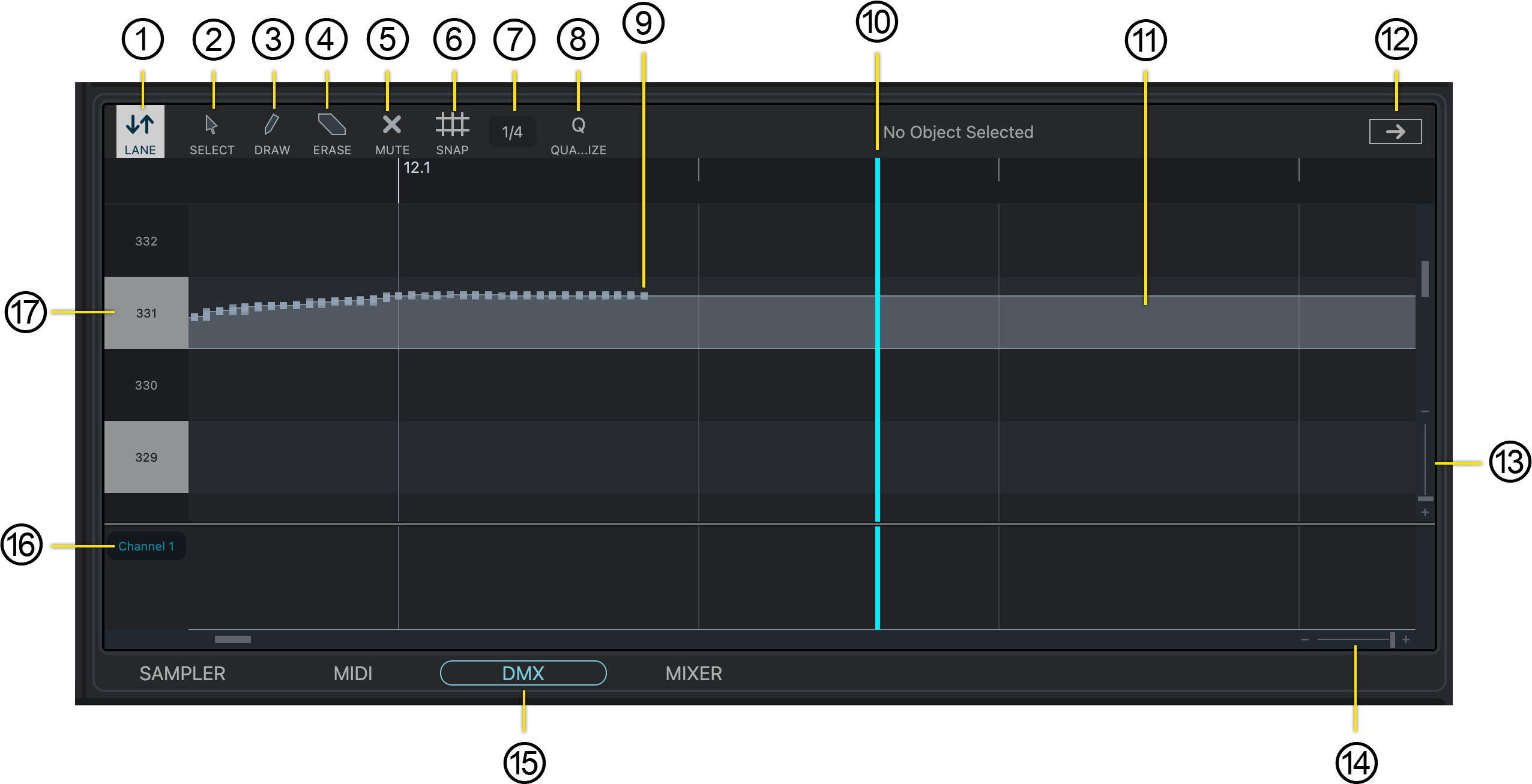Select the DMX tab
Viewport: 1532px width, 784px height.
coord(523,674)
